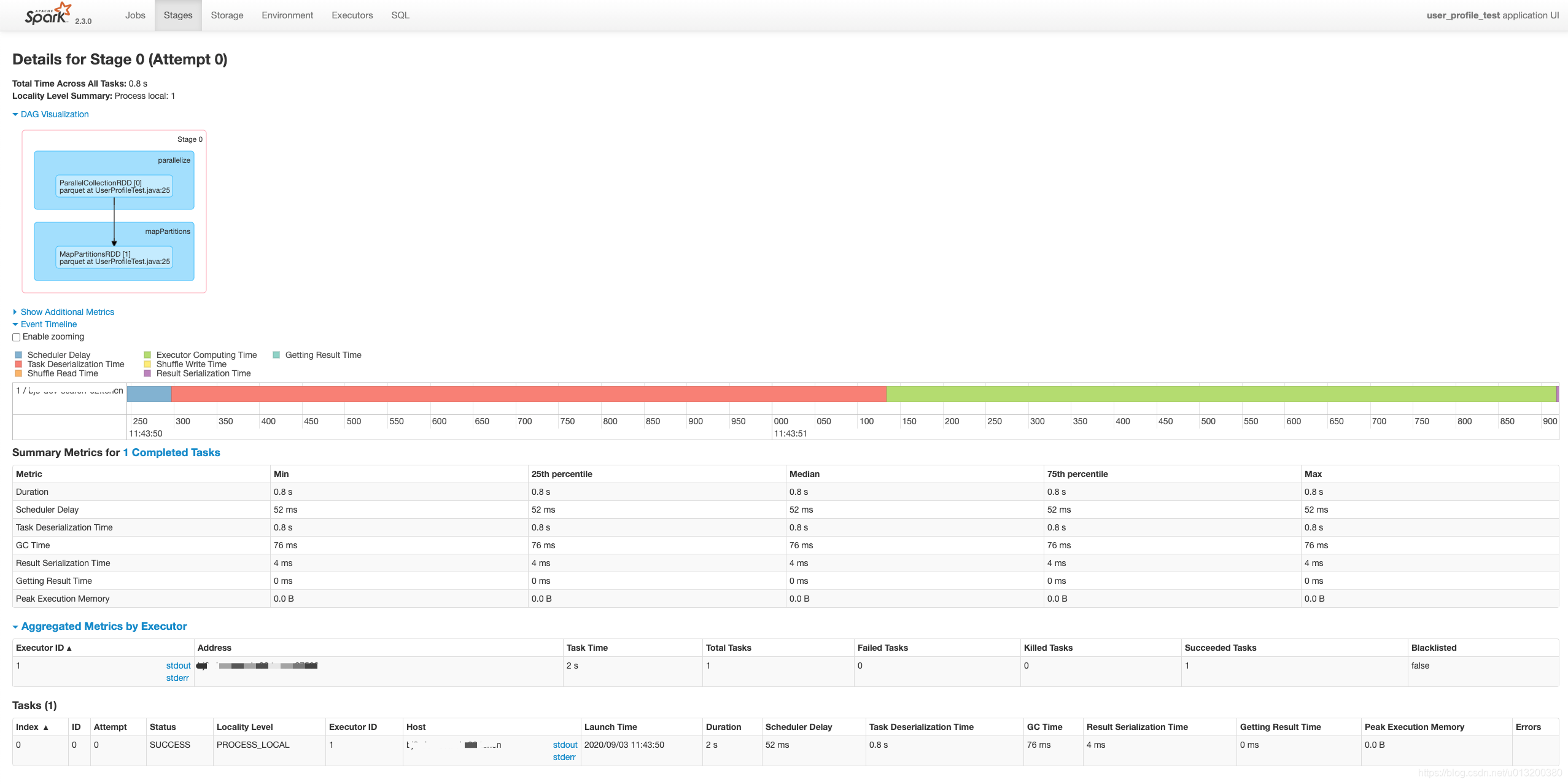Image resolution: width=1568 pixels, height=784 pixels.
Task: Click the Apache Spark logo
Action: [x=48, y=14]
